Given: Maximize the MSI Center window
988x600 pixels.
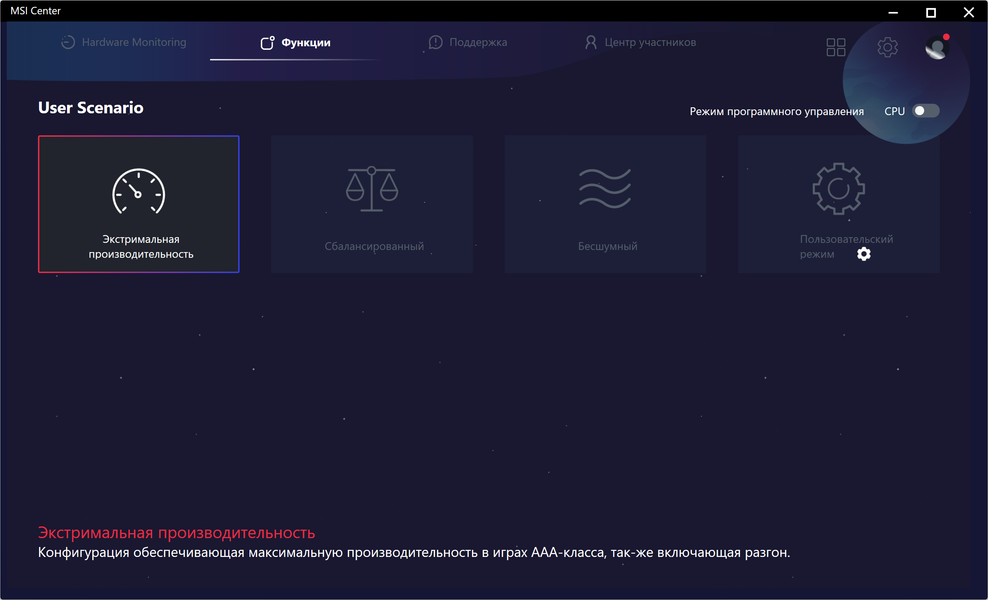Looking at the screenshot, I should coord(931,12).
